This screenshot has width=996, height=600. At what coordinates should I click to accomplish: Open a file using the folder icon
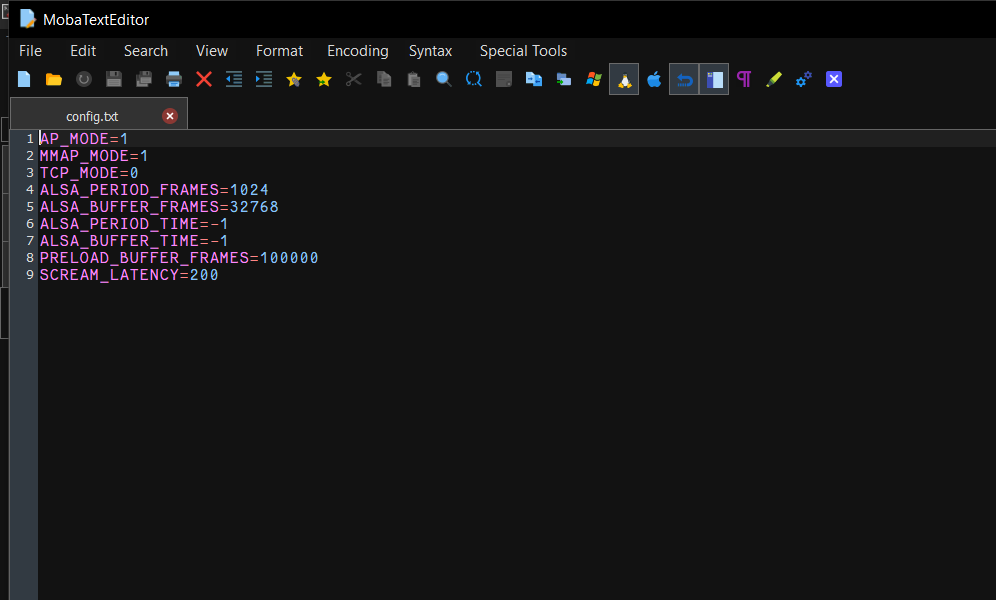coord(54,79)
